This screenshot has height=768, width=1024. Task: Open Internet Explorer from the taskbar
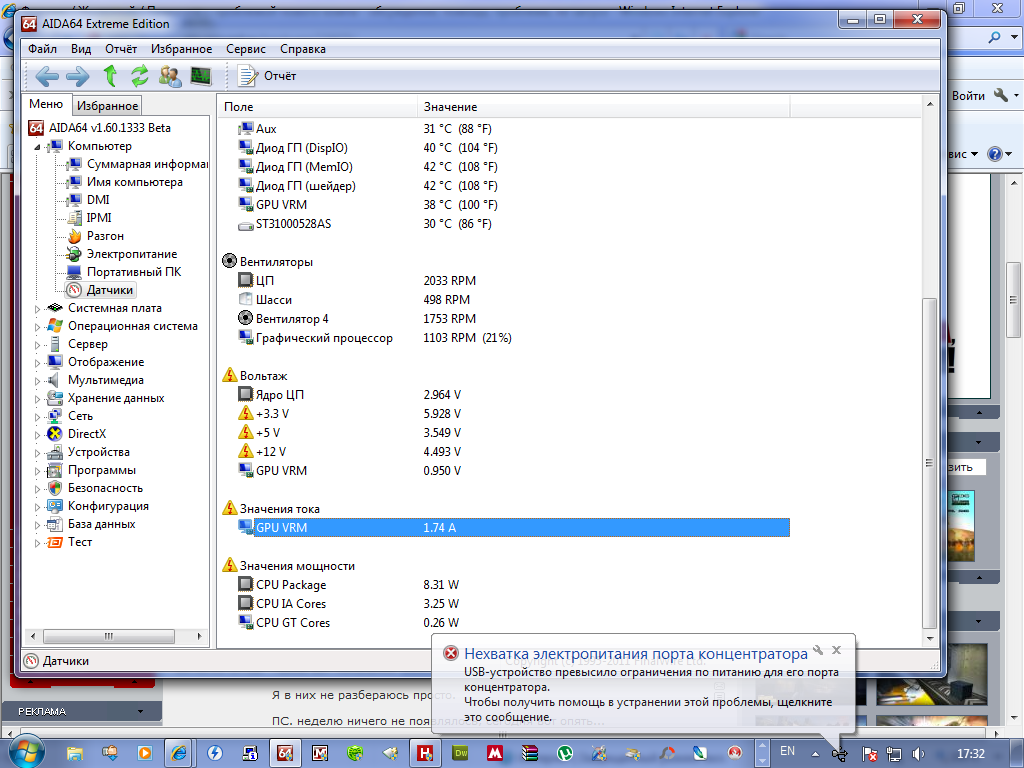click(178, 753)
